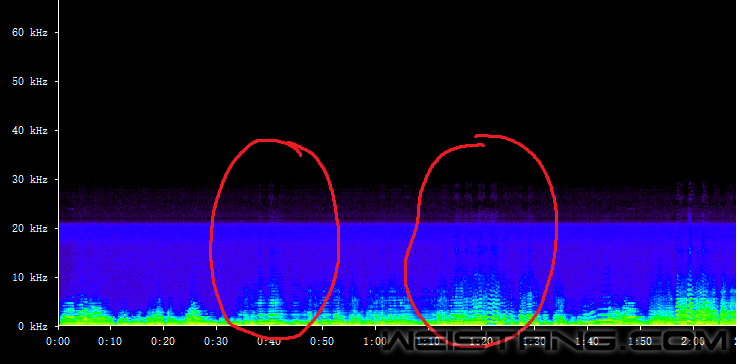Click the 0:50 time axis label

(322, 341)
